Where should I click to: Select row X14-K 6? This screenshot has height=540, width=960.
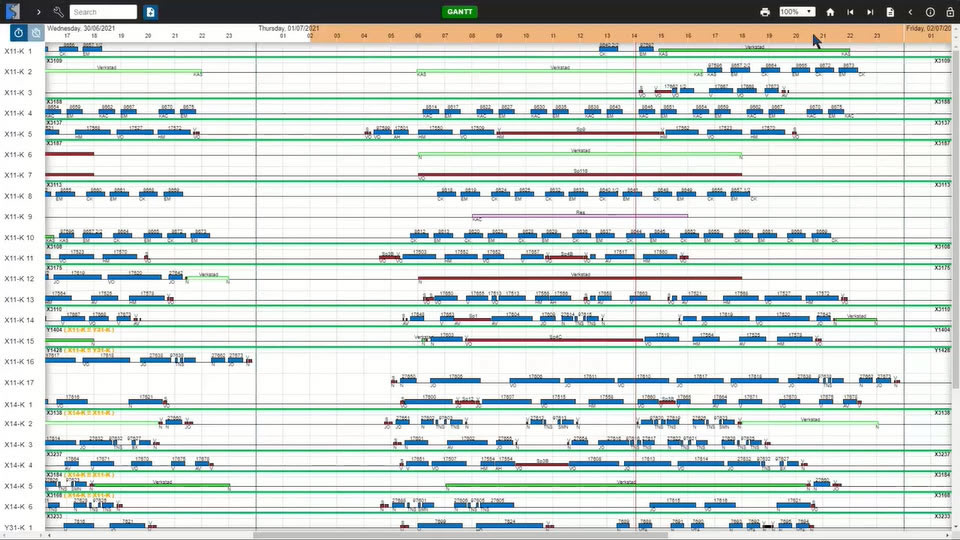18,507
